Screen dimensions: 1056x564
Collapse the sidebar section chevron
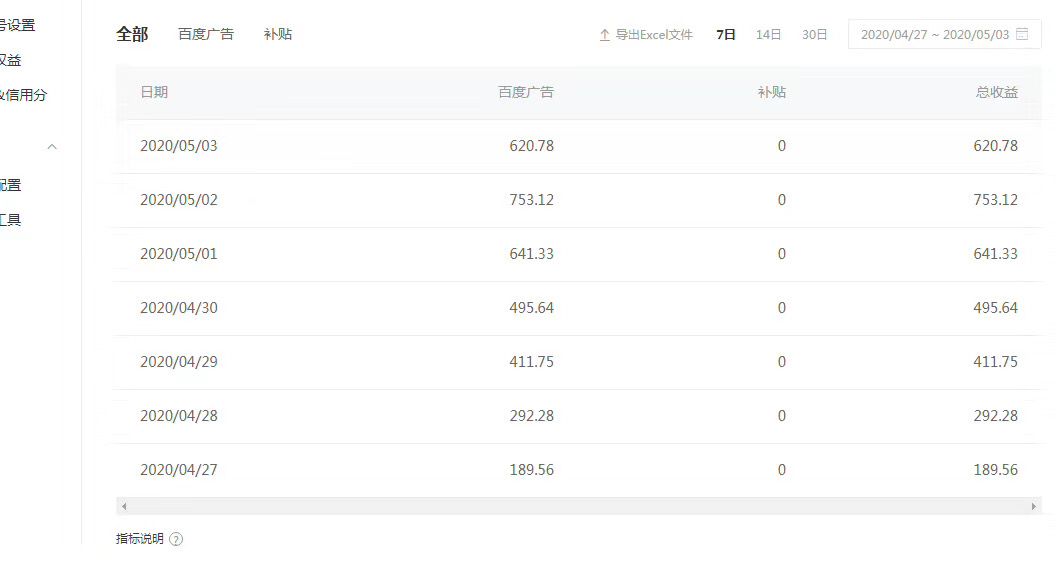click(x=52, y=147)
